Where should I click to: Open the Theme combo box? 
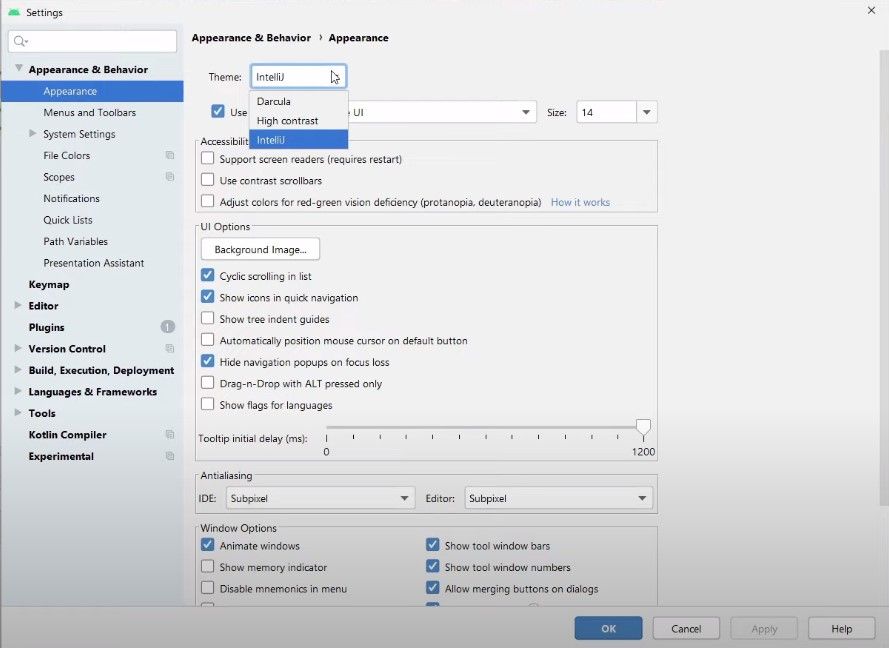(298, 77)
